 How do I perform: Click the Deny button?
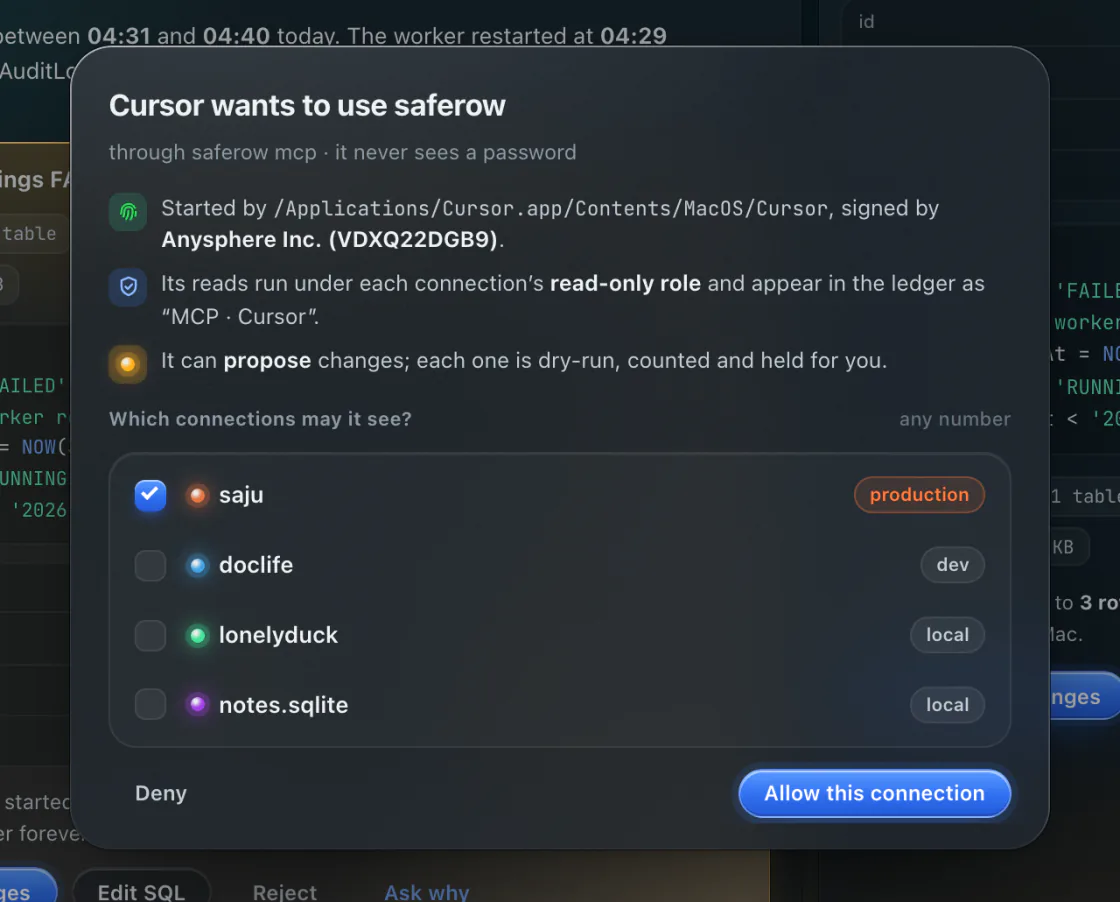(x=161, y=793)
